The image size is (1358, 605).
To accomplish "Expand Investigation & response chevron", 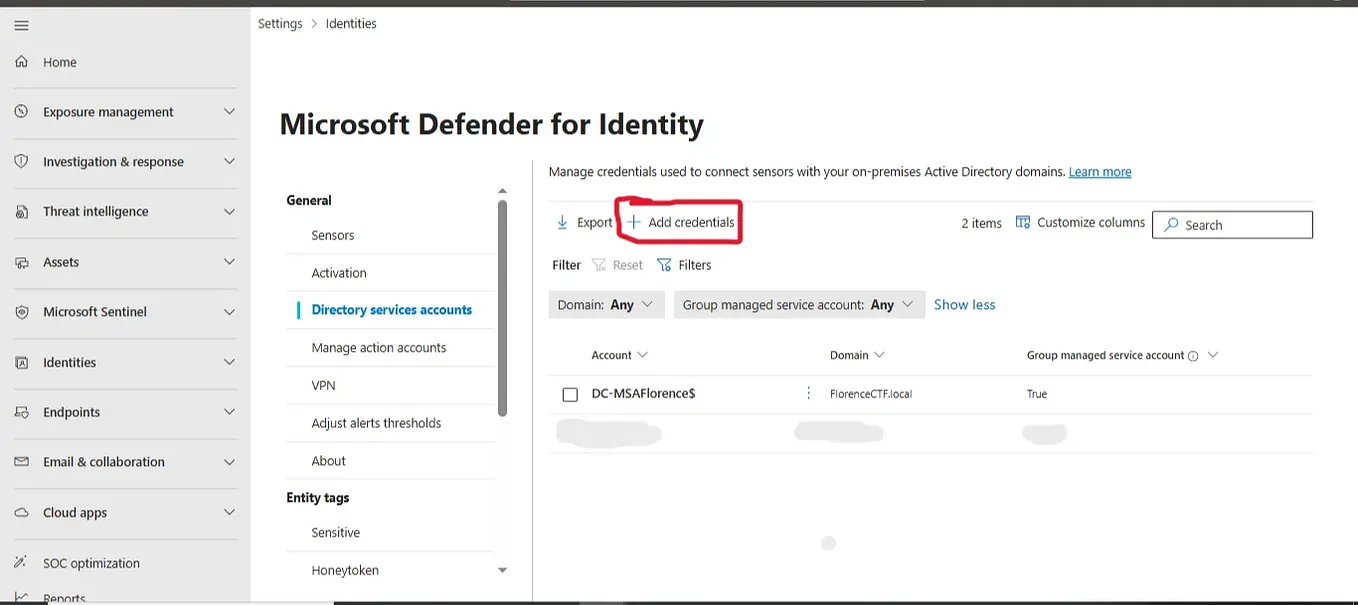I will coord(229,161).
